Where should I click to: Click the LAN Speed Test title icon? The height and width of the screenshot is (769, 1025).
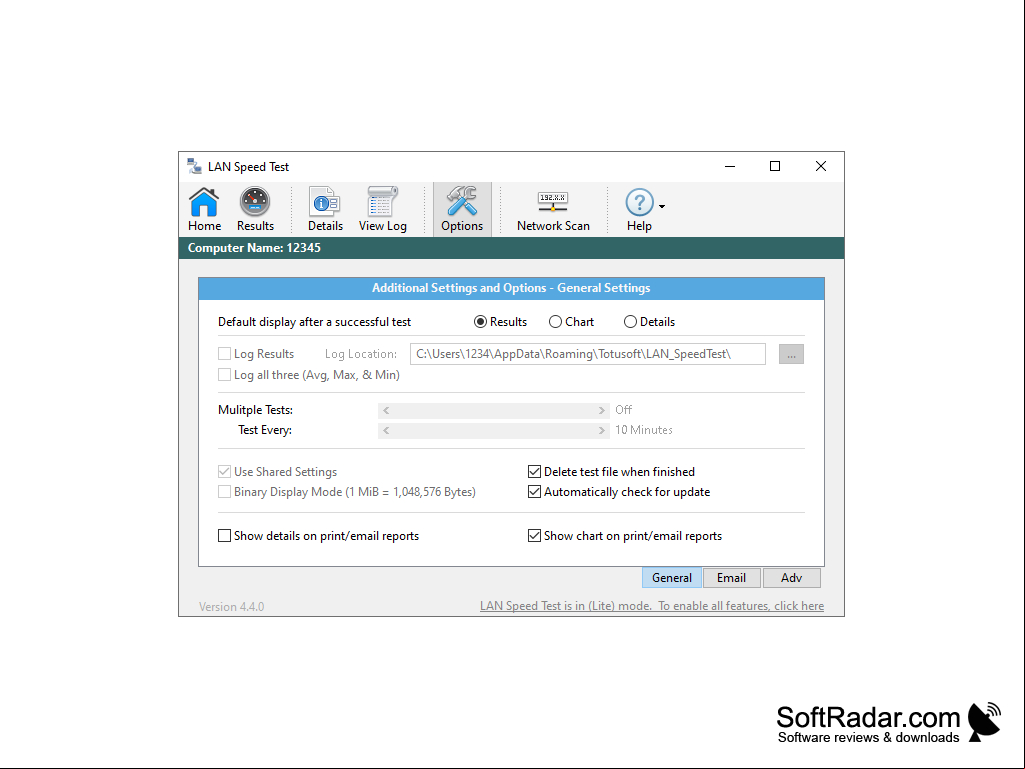[194, 166]
